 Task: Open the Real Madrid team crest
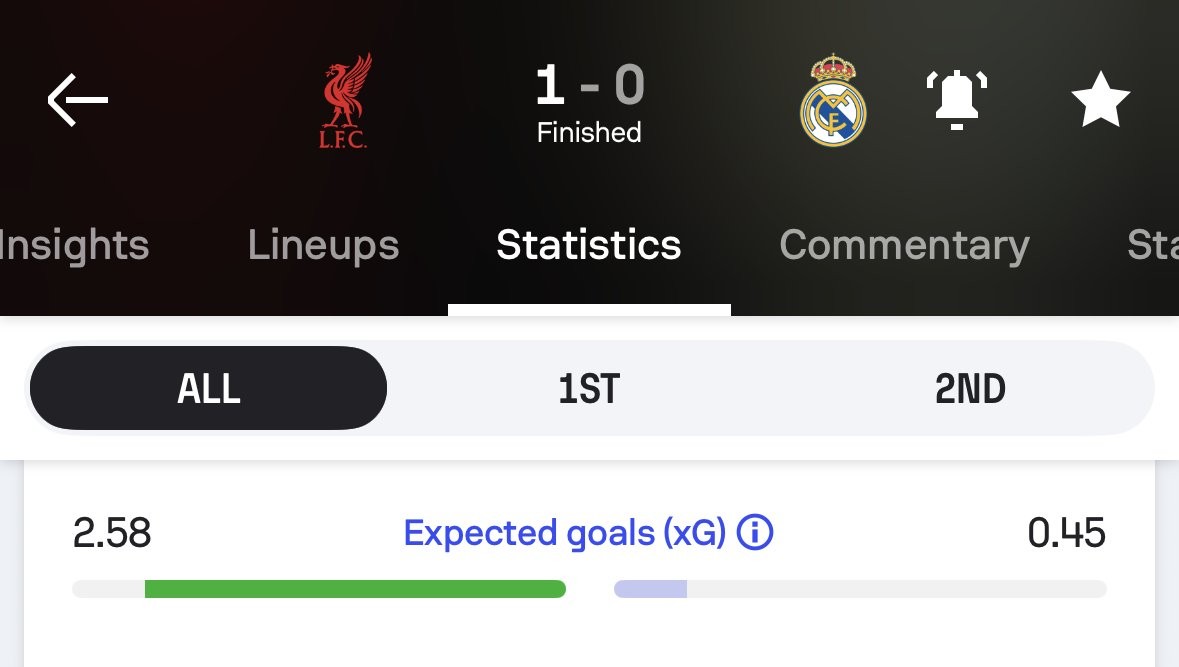tap(833, 100)
